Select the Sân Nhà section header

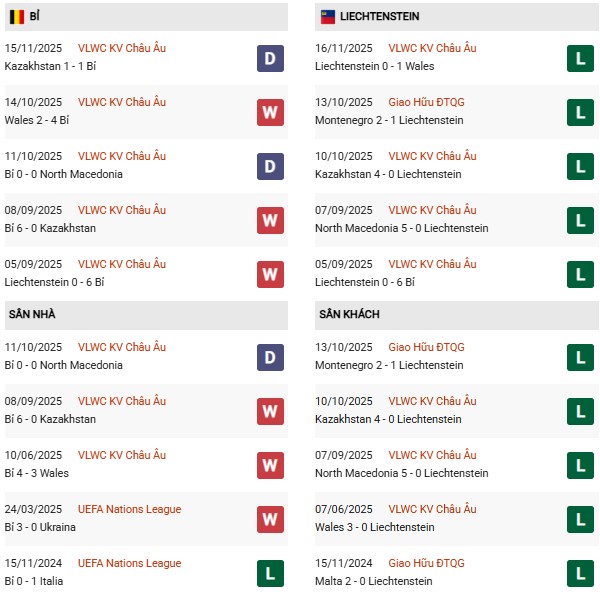pos(32,314)
